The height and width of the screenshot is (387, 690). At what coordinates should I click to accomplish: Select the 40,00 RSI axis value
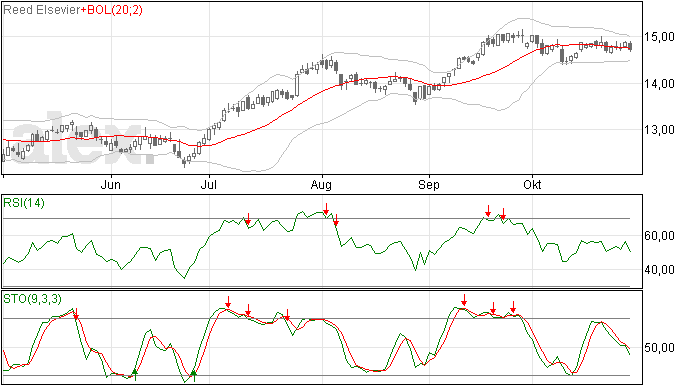click(x=659, y=269)
